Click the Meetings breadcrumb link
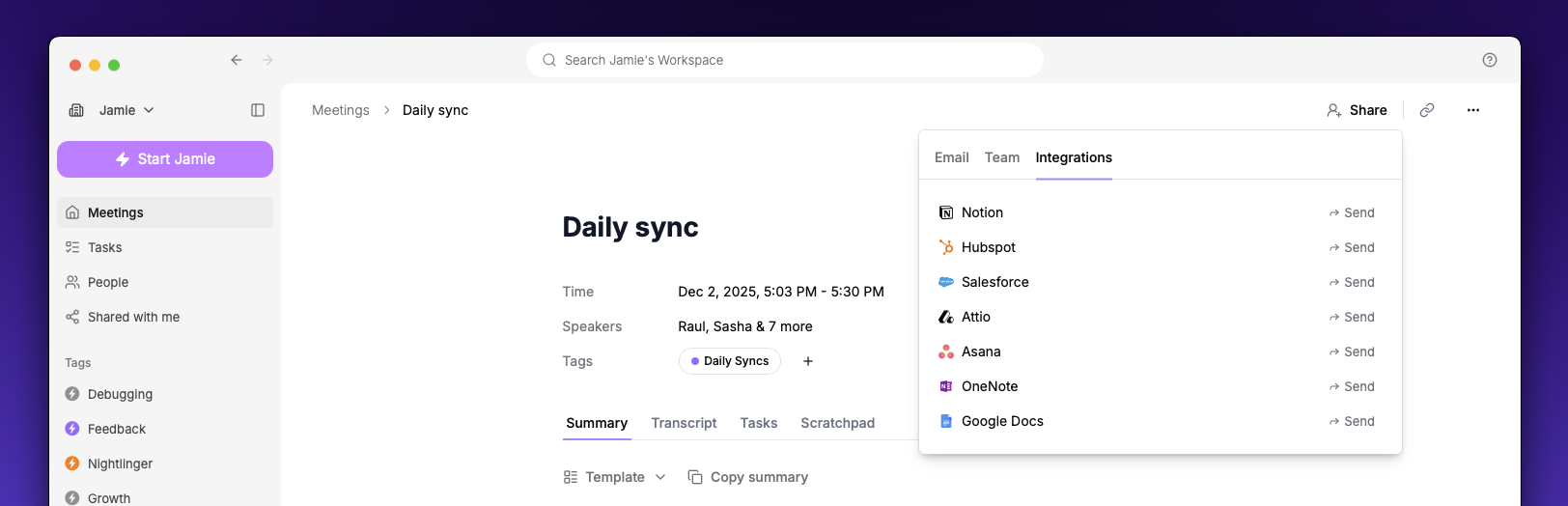Screen dimensions: 1568x506 point(341,110)
